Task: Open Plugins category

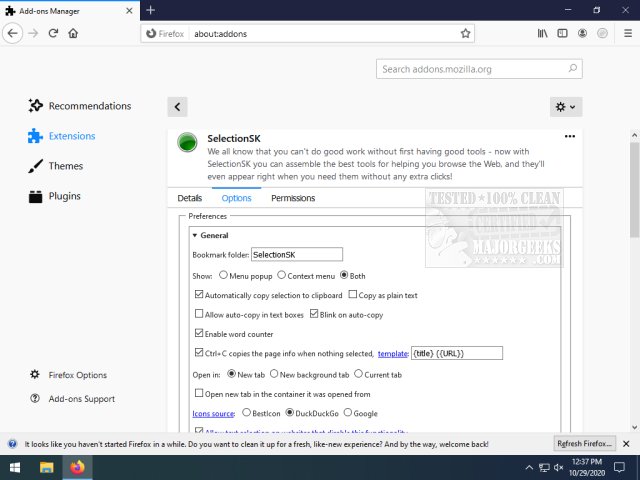Action: 54,196
